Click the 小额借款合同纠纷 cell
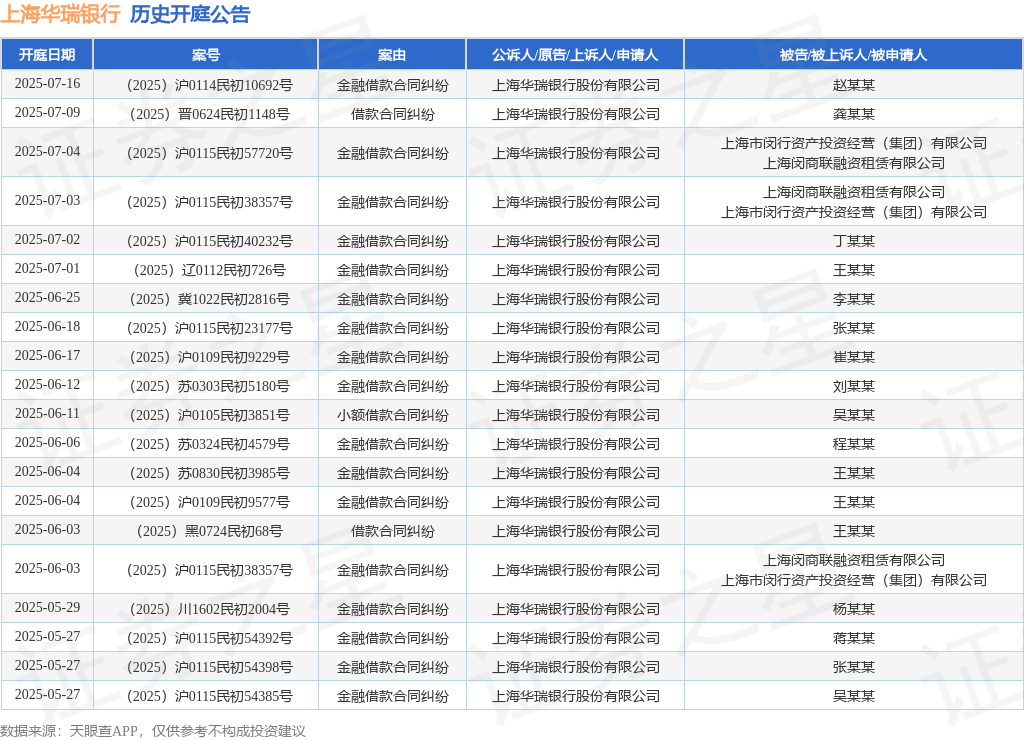The height and width of the screenshot is (740, 1024). coord(392,415)
